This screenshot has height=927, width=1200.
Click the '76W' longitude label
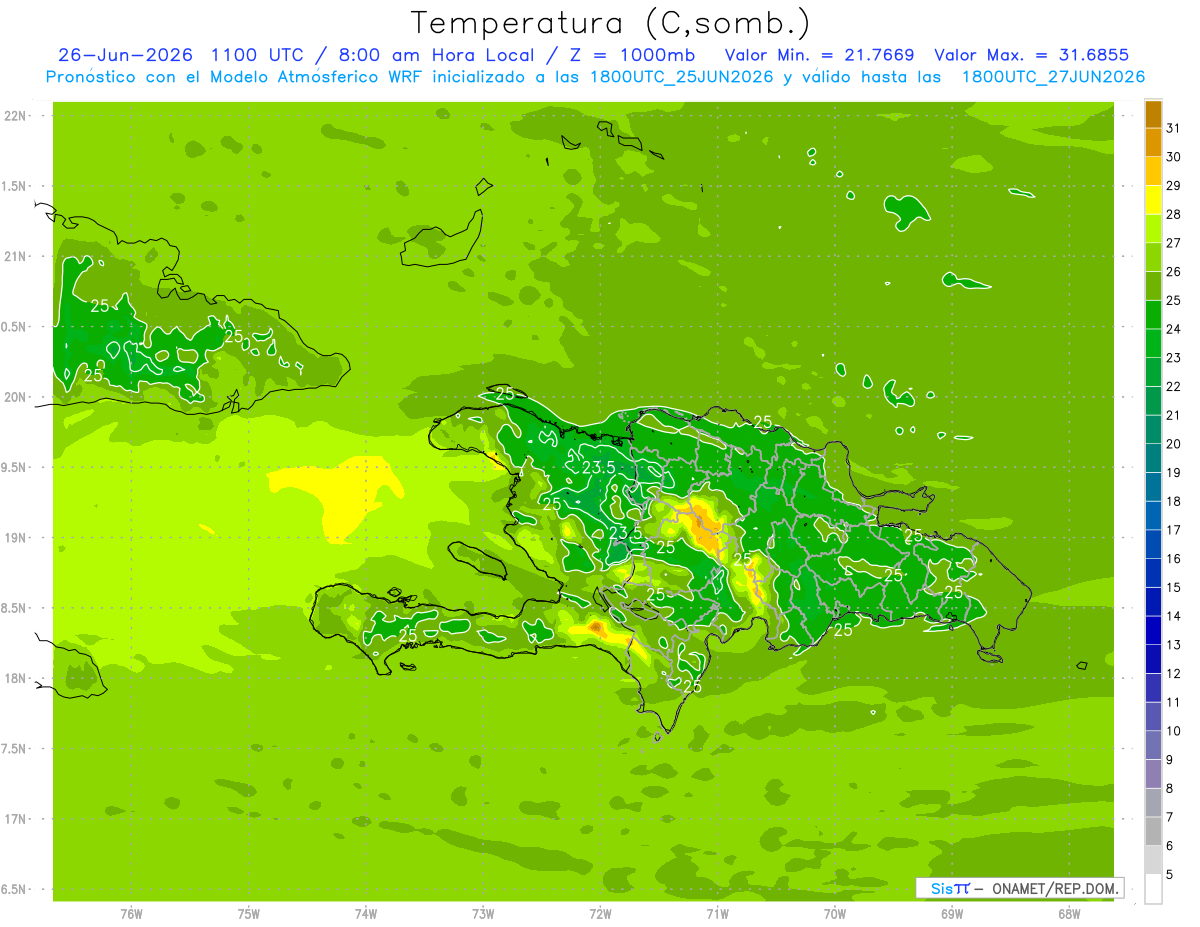[x=131, y=913]
